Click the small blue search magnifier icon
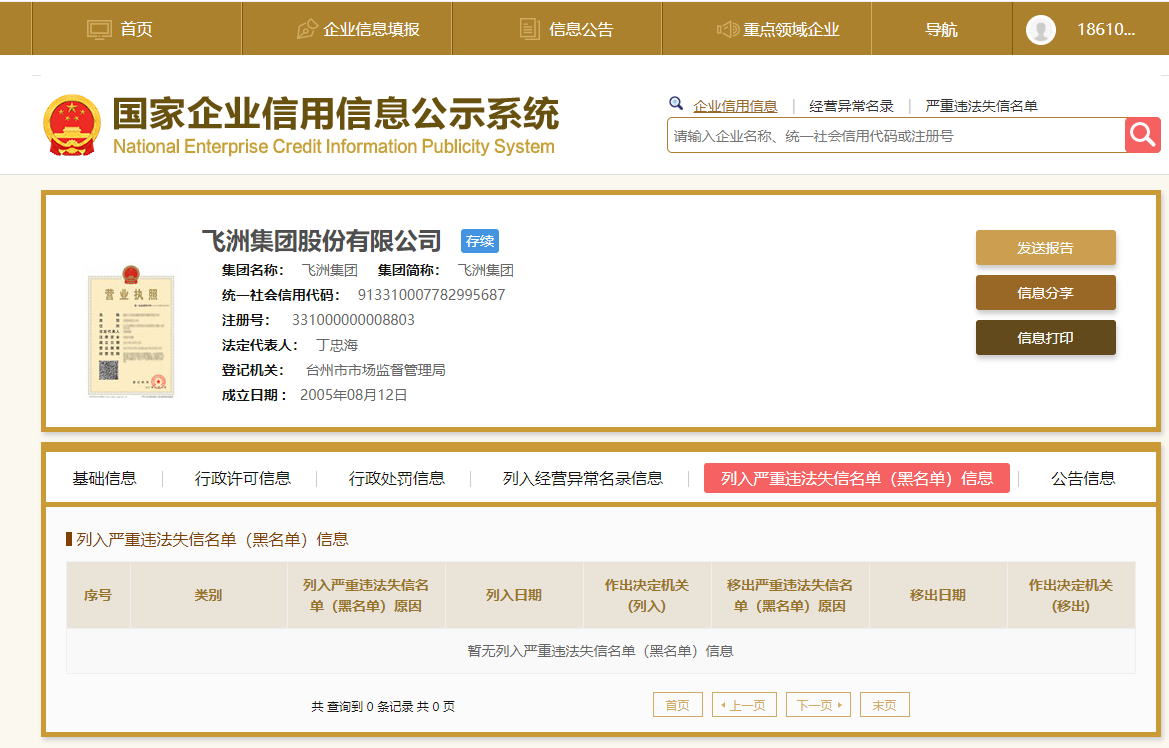 [675, 104]
